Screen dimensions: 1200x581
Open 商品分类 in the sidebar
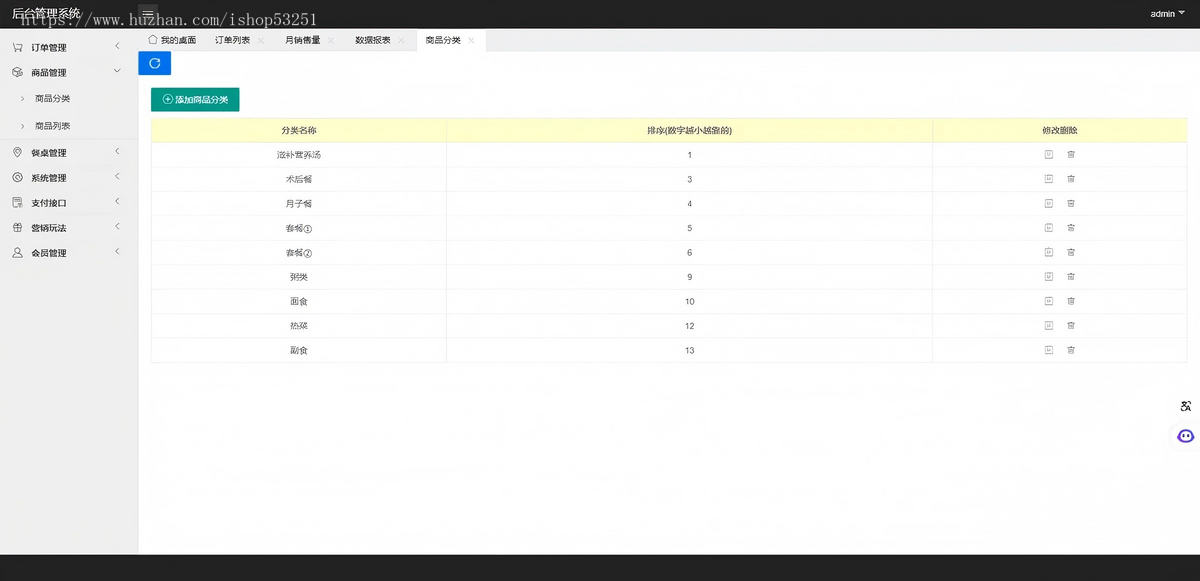53,99
